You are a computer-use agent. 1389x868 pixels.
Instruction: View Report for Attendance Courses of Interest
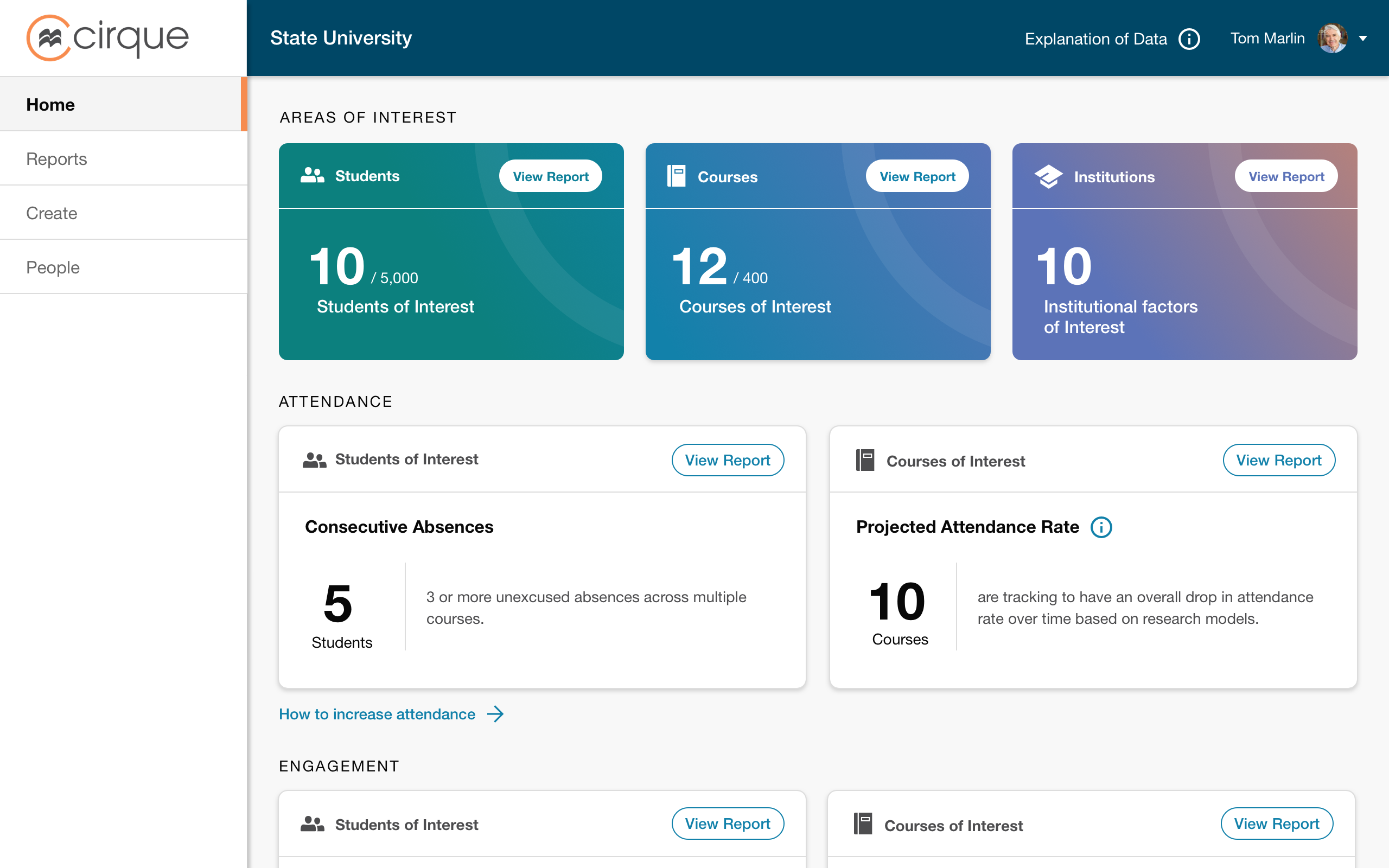pyautogui.click(x=1278, y=460)
